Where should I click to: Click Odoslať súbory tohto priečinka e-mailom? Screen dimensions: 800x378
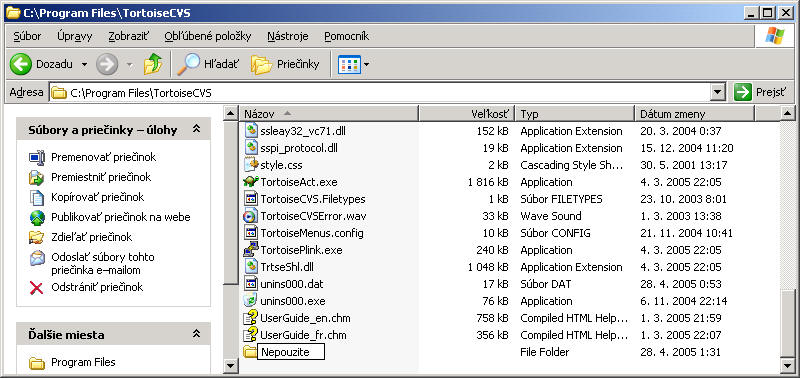[103, 264]
